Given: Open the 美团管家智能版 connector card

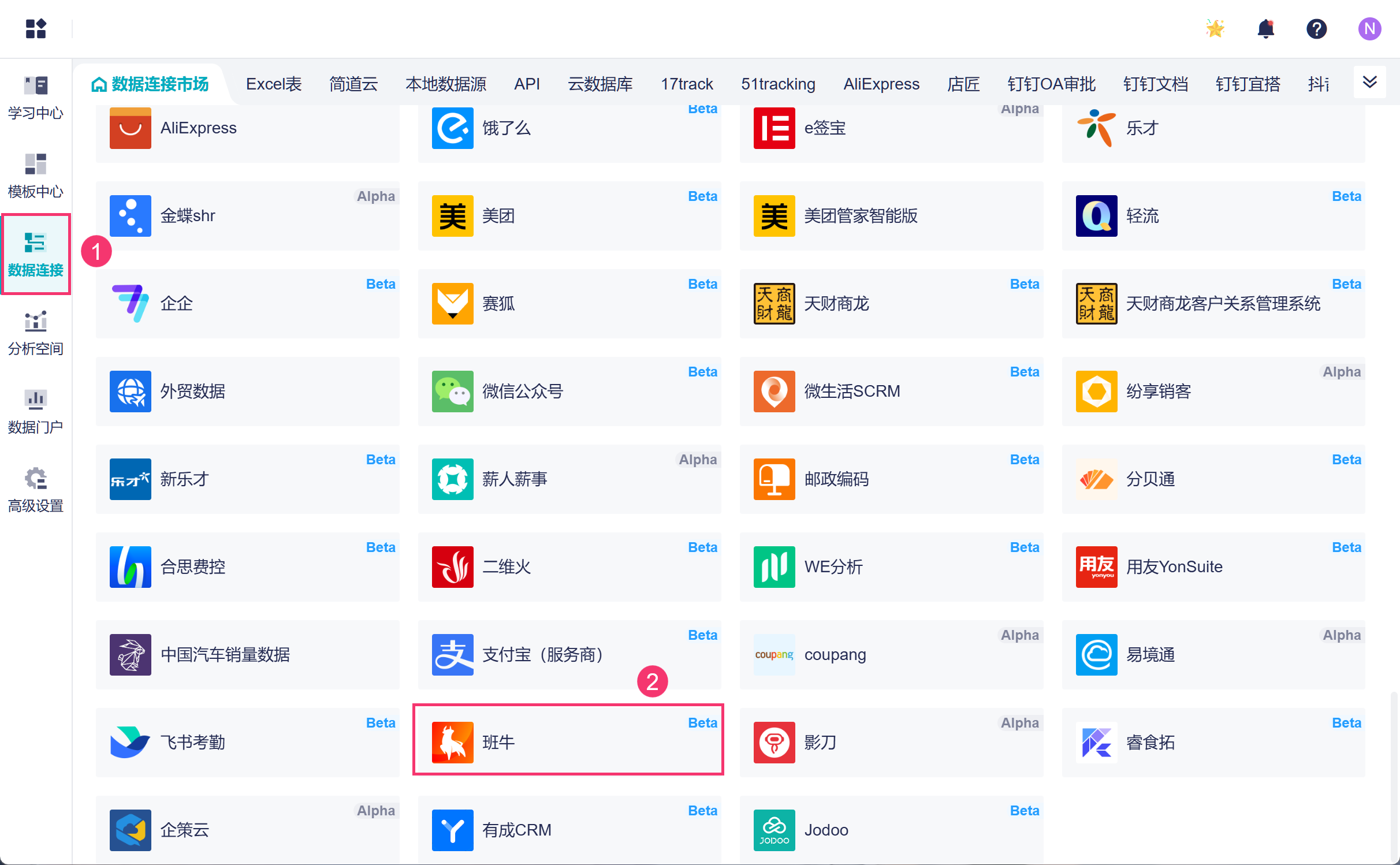Looking at the screenshot, I should click(x=891, y=215).
